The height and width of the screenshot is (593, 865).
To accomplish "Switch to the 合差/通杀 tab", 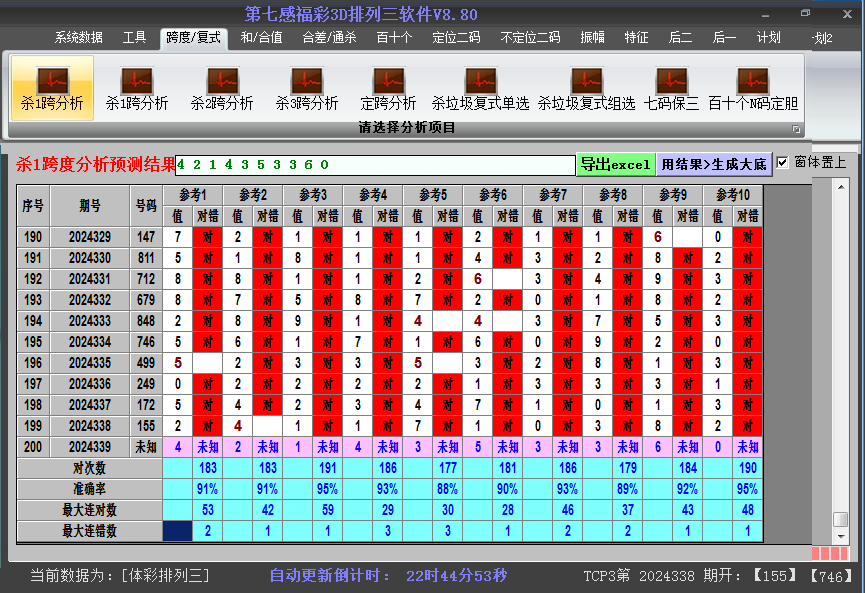I will 329,38.
